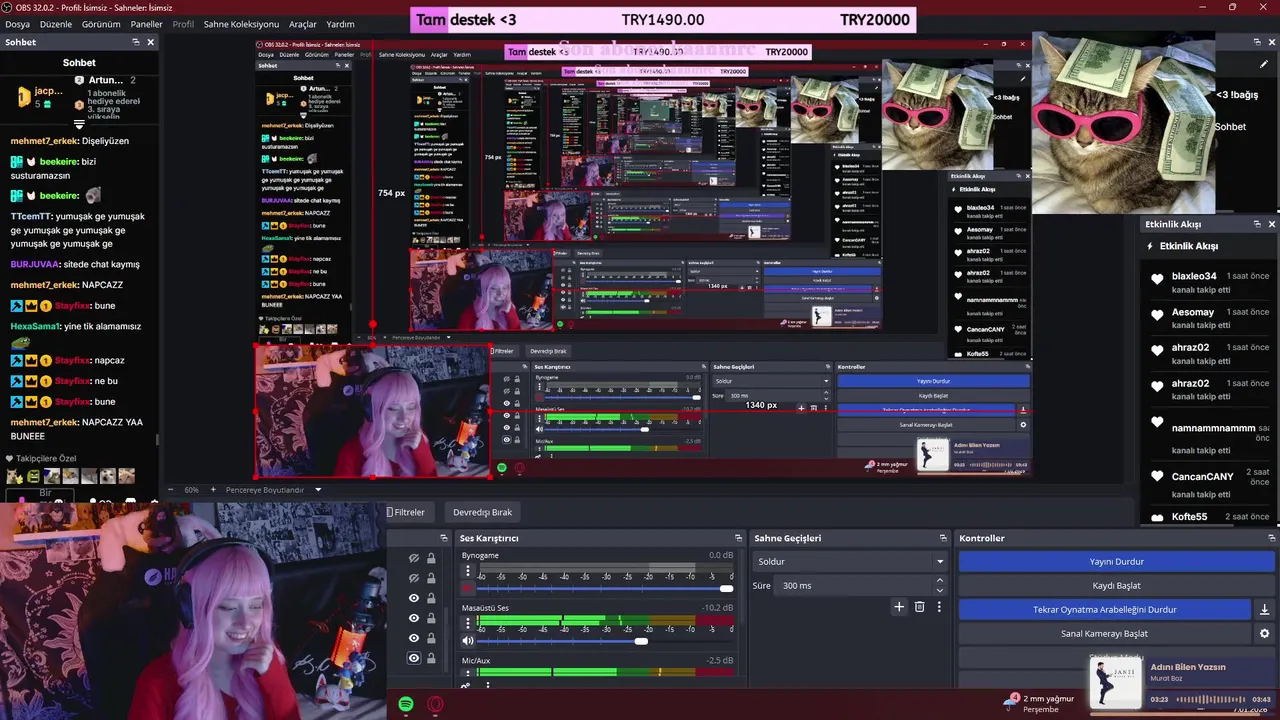Float the Kontroller panel
The width and height of the screenshot is (1280, 720).
point(1271,538)
